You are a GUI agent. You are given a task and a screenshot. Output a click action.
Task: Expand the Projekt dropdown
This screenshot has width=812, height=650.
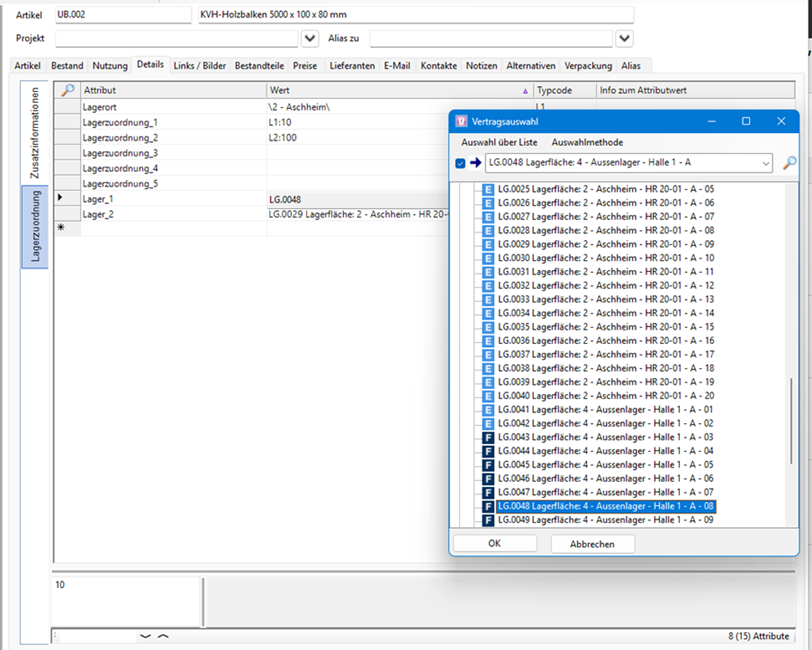click(309, 38)
